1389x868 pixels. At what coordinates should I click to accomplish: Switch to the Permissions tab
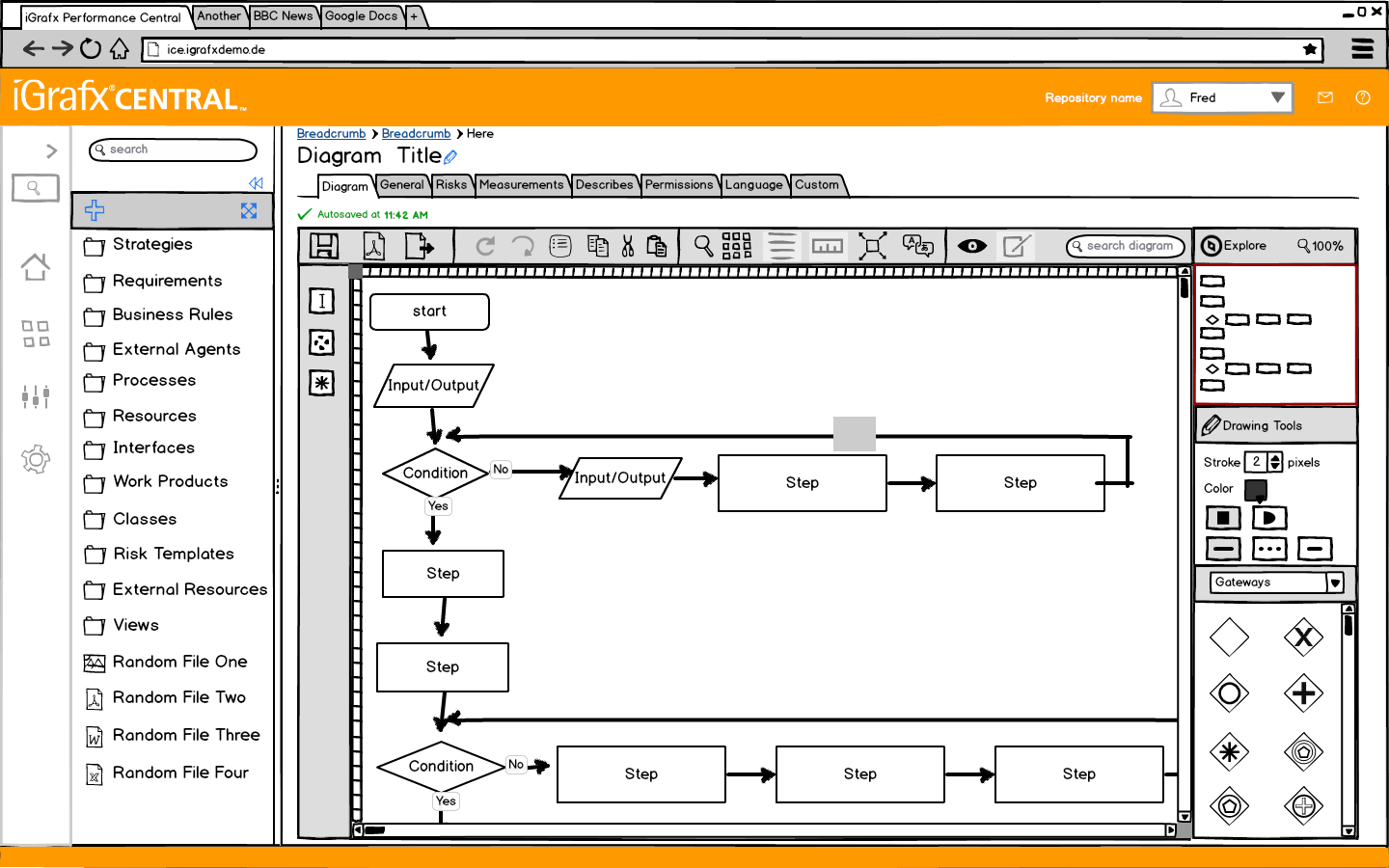(x=680, y=185)
